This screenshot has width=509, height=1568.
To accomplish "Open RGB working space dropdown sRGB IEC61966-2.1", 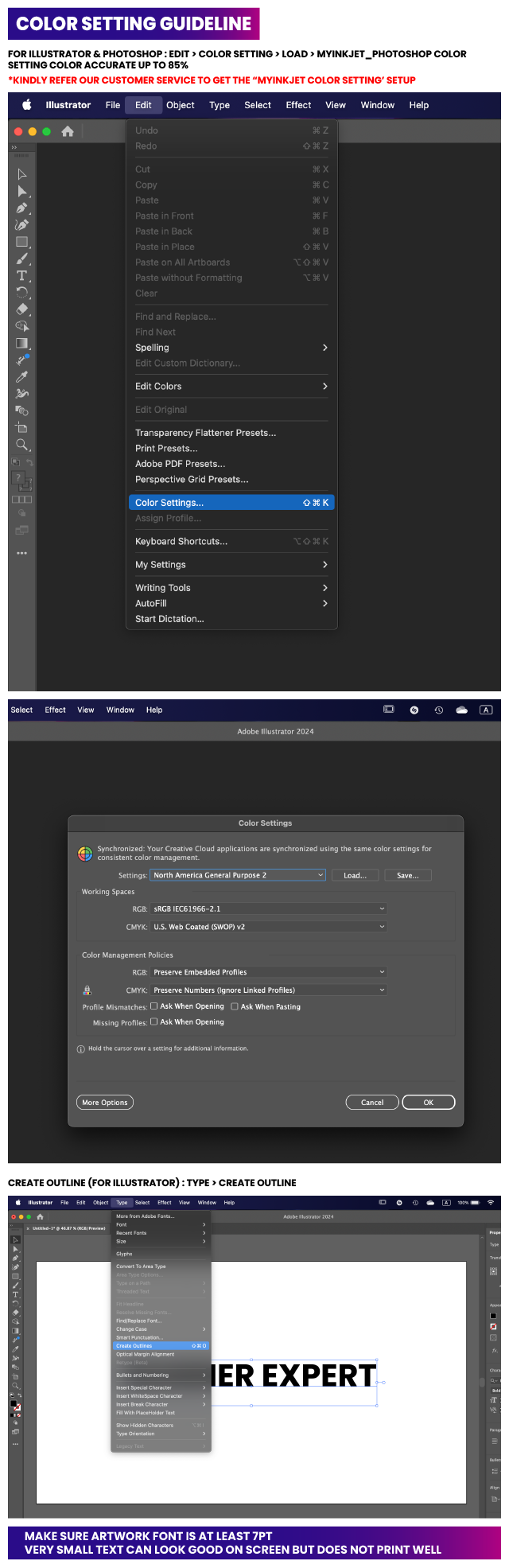I will click(x=270, y=909).
